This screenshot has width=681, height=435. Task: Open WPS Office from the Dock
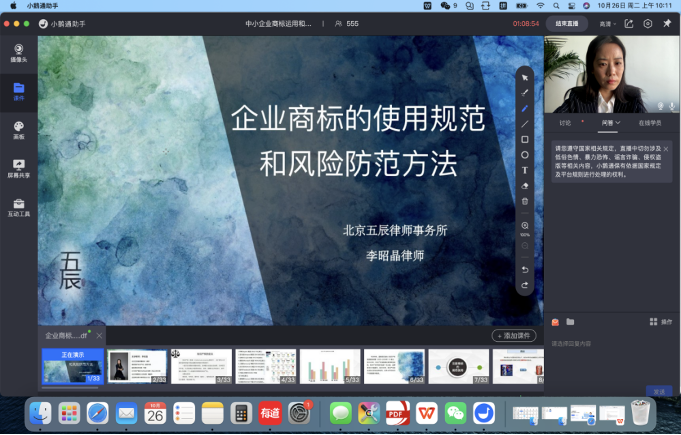[x=426, y=413]
